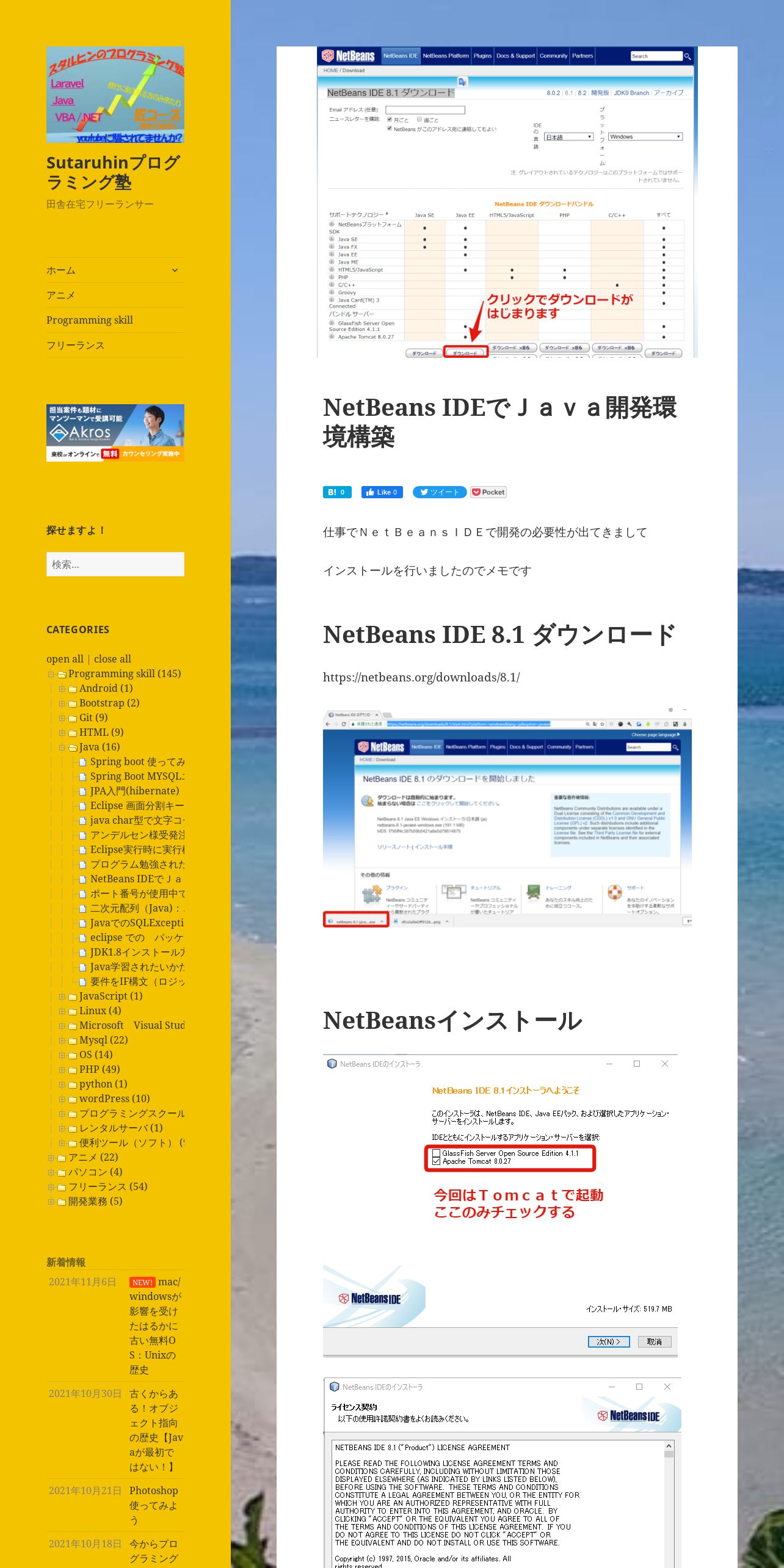Expand the アニメ (22) category node

51,1158
